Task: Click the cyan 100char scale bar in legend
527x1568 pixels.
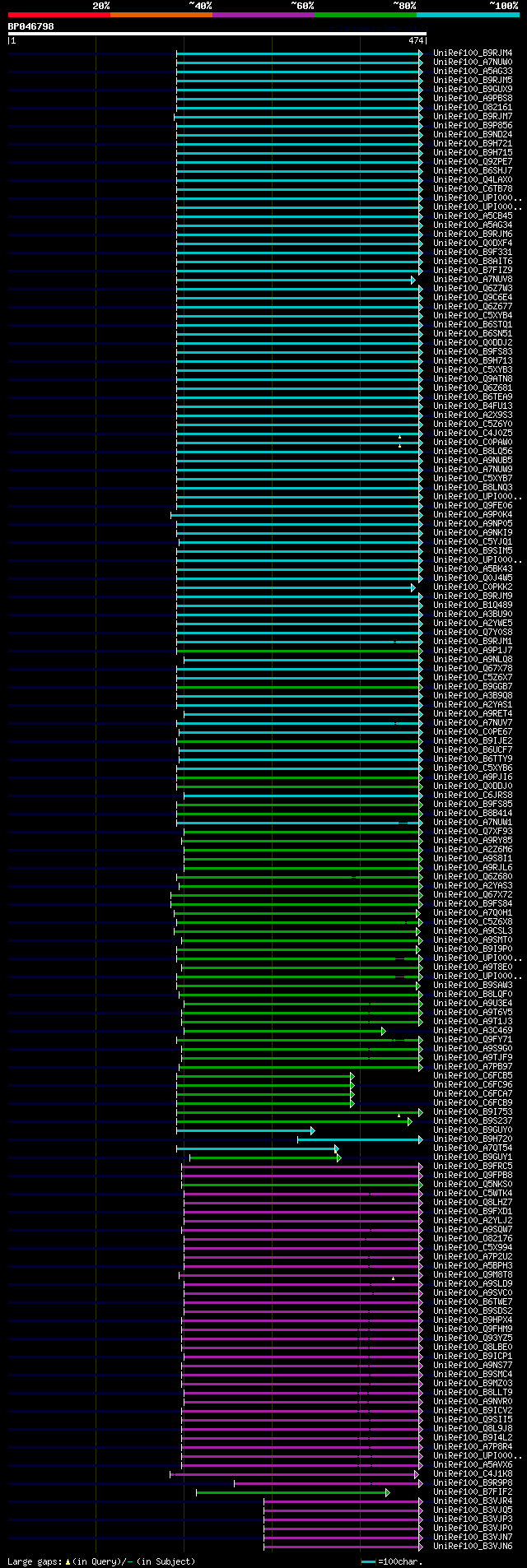Action: tap(368, 1561)
